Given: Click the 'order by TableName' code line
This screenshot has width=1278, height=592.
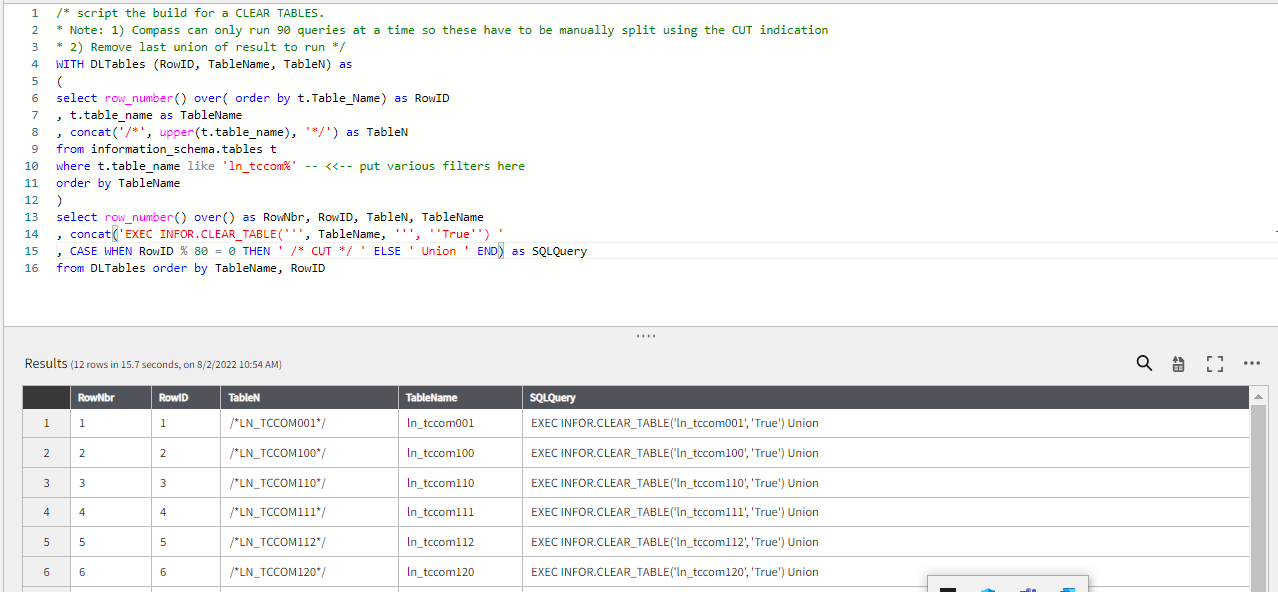Looking at the screenshot, I should tap(118, 183).
